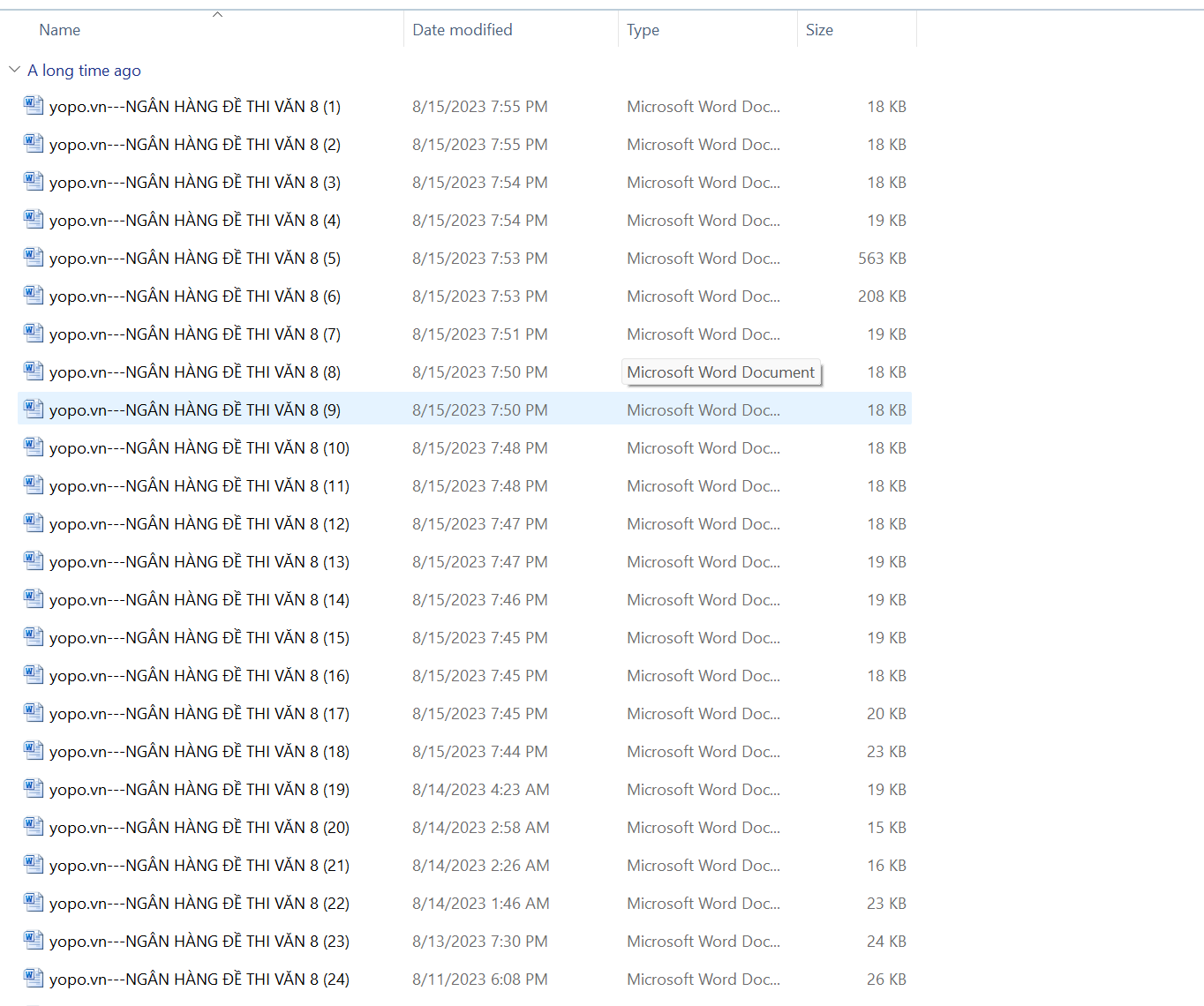The height and width of the screenshot is (1006, 1204).
Task: Click the Word icon of file (15)
Action: point(34,637)
